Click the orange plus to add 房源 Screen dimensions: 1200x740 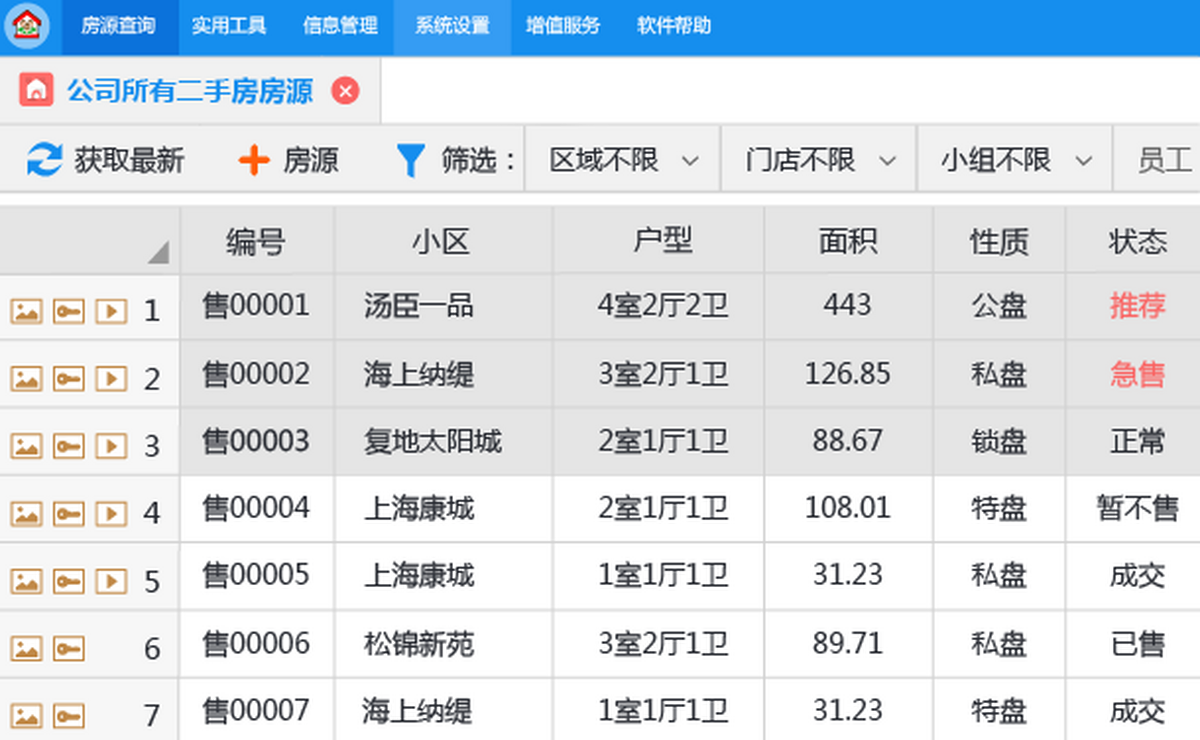pyautogui.click(x=254, y=160)
